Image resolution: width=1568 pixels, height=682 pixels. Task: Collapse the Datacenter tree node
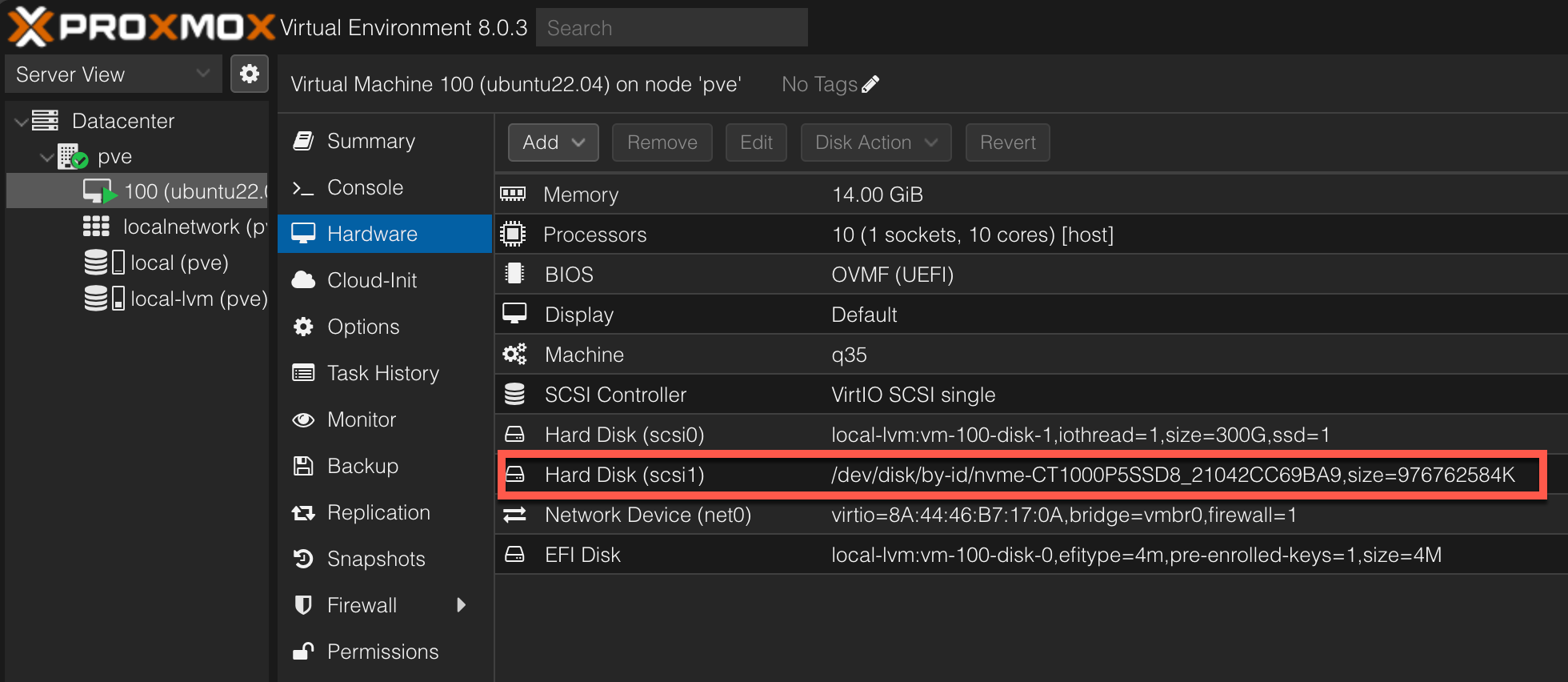[22, 122]
